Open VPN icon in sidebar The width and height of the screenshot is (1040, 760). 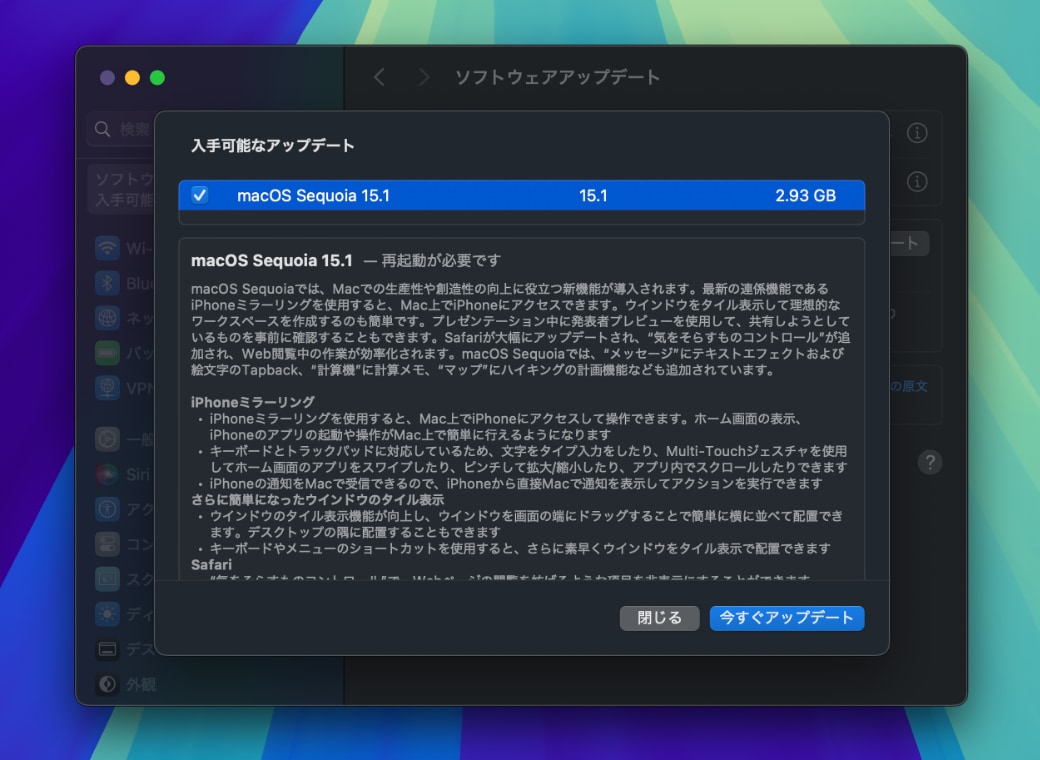pyautogui.click(x=107, y=387)
